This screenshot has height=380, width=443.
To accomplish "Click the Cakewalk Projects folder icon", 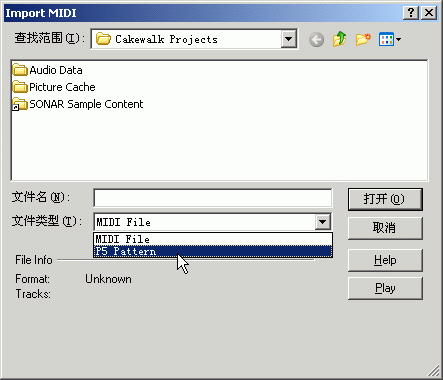I will [x=103, y=39].
